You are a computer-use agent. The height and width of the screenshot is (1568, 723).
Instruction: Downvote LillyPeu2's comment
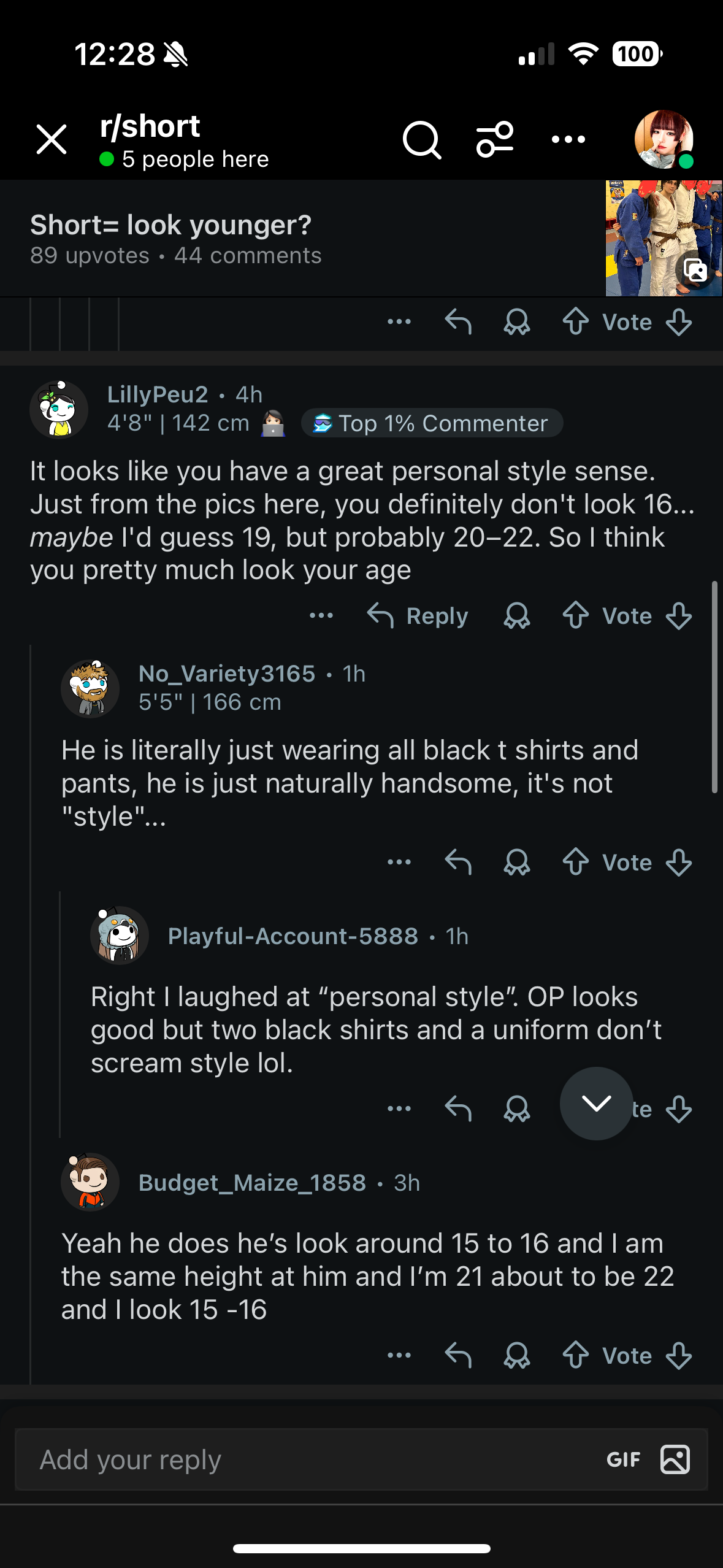coord(679,616)
